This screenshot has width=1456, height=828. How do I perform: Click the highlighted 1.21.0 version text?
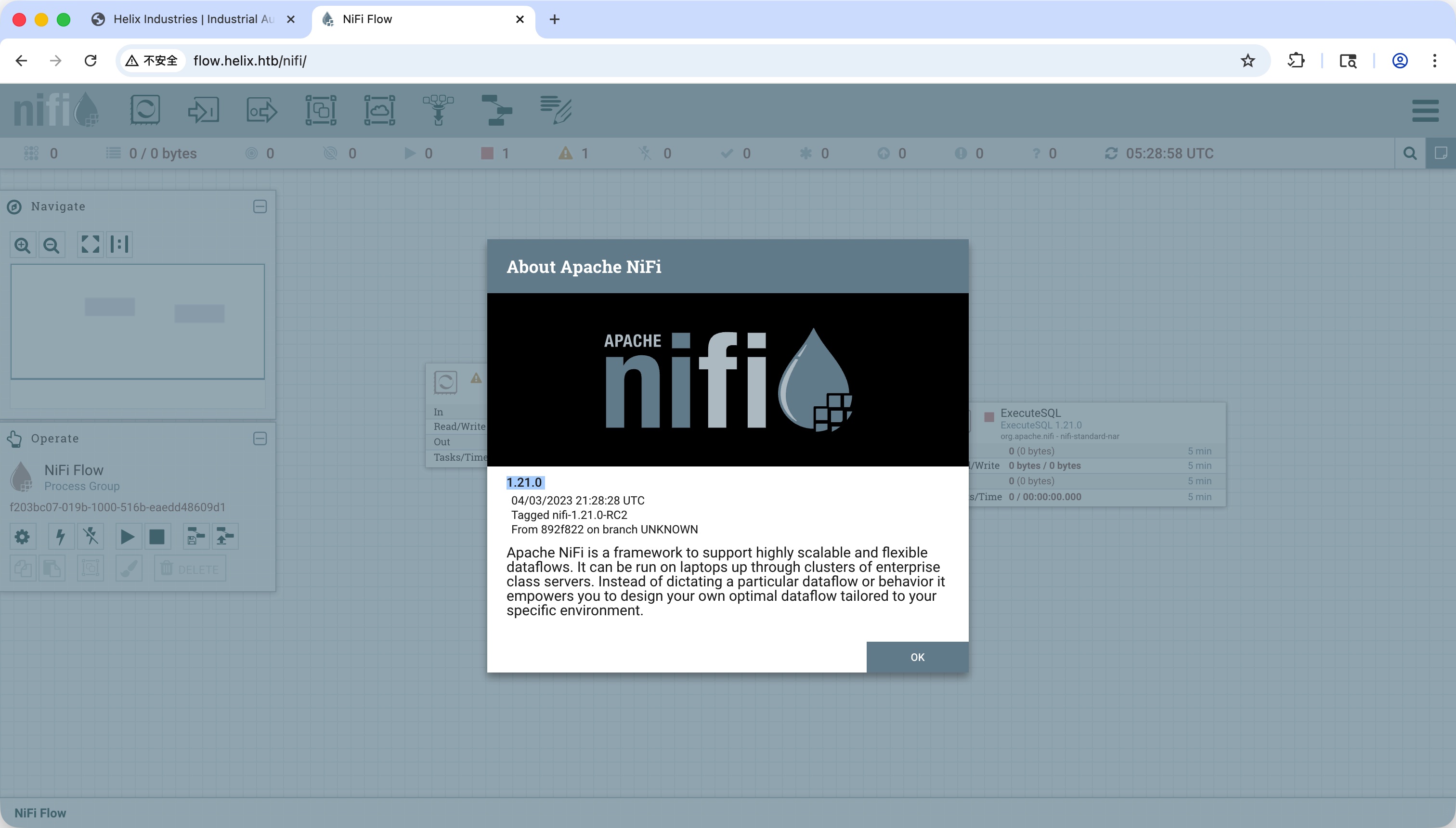[524, 482]
